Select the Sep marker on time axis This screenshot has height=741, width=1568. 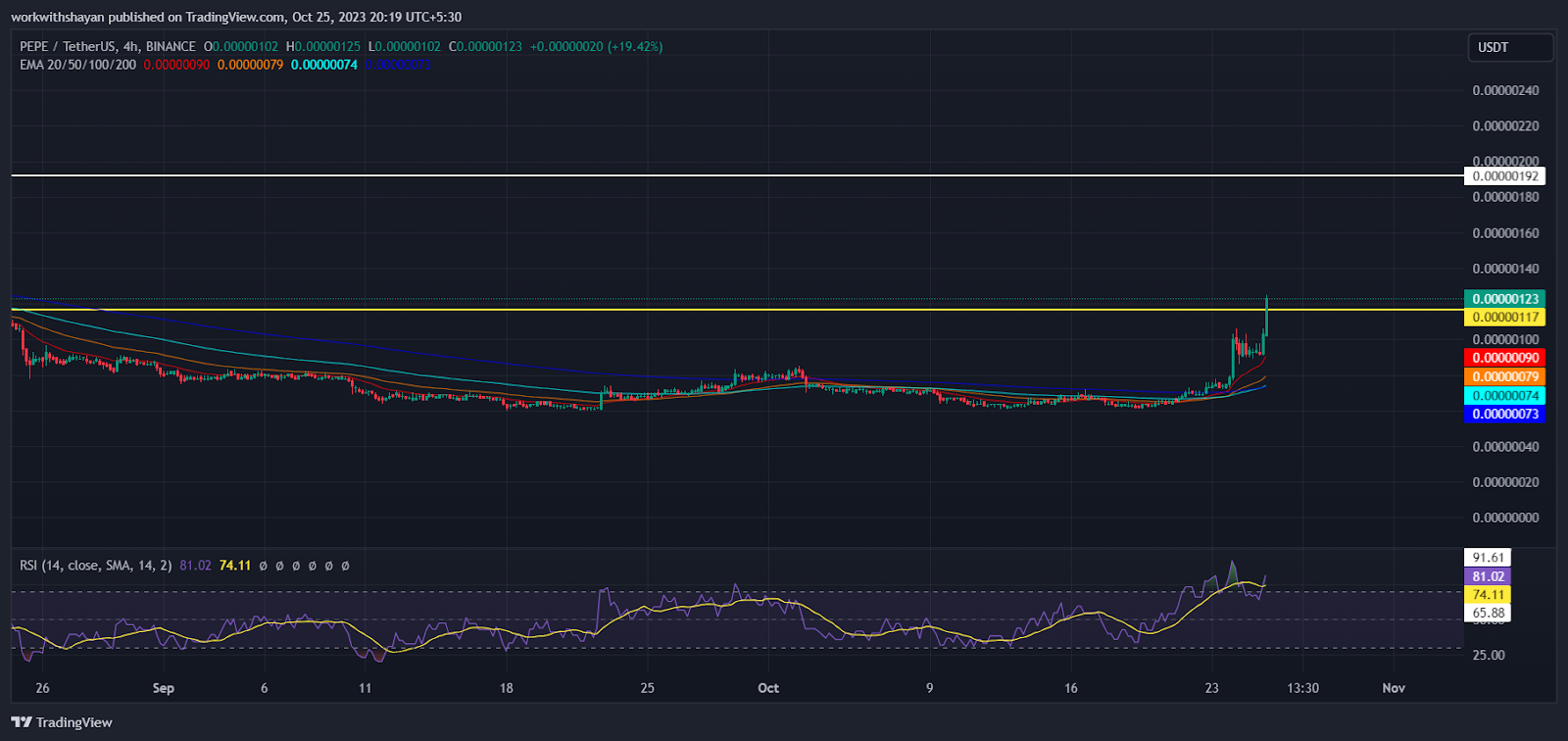coord(164,688)
